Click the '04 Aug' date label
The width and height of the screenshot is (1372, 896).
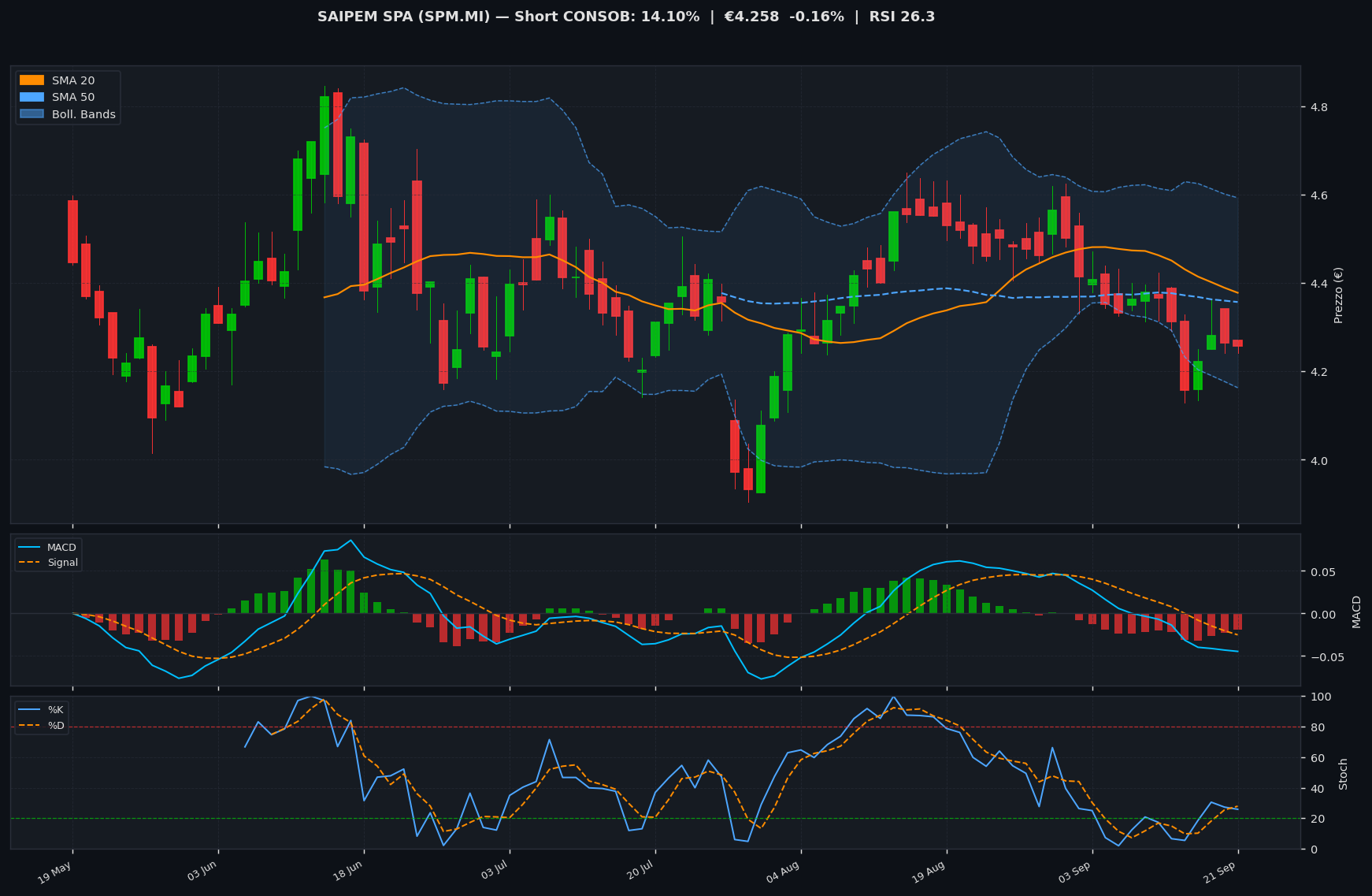783,873
